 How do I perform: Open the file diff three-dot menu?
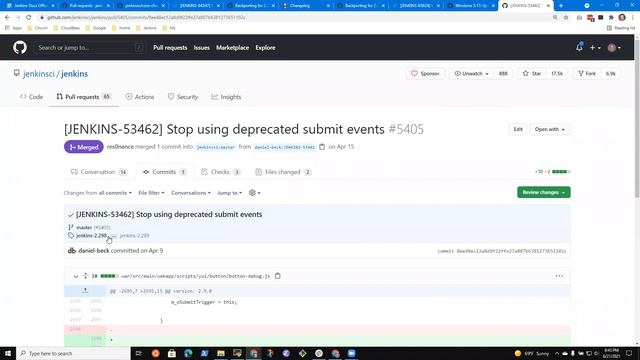point(559,276)
